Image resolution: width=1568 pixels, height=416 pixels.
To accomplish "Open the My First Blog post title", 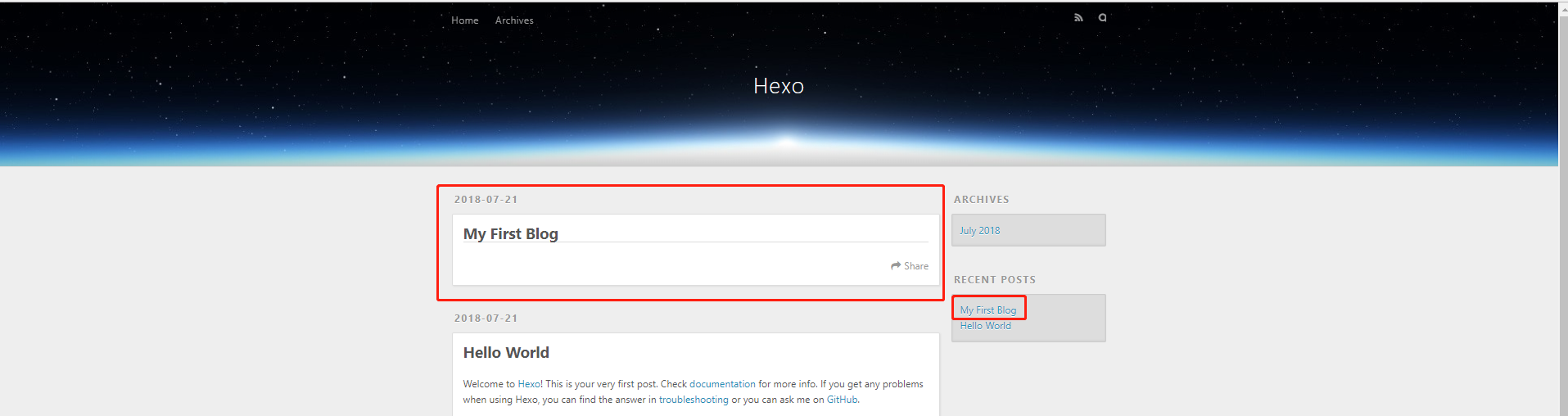I will tap(511, 233).
